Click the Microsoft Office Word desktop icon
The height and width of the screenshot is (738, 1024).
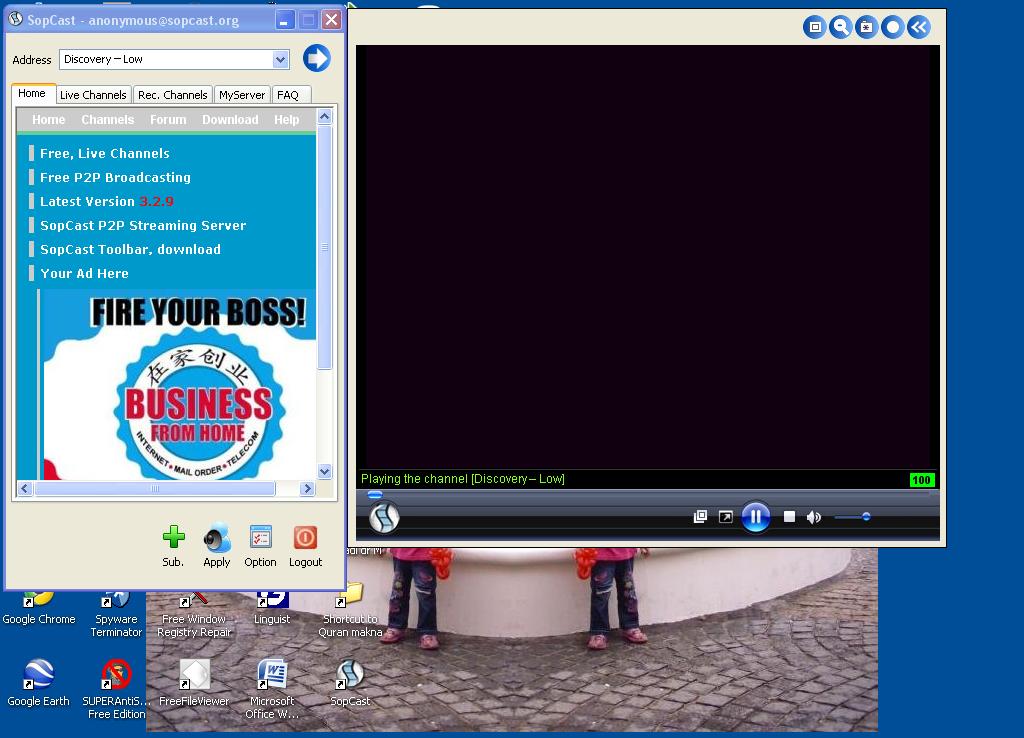272,689
